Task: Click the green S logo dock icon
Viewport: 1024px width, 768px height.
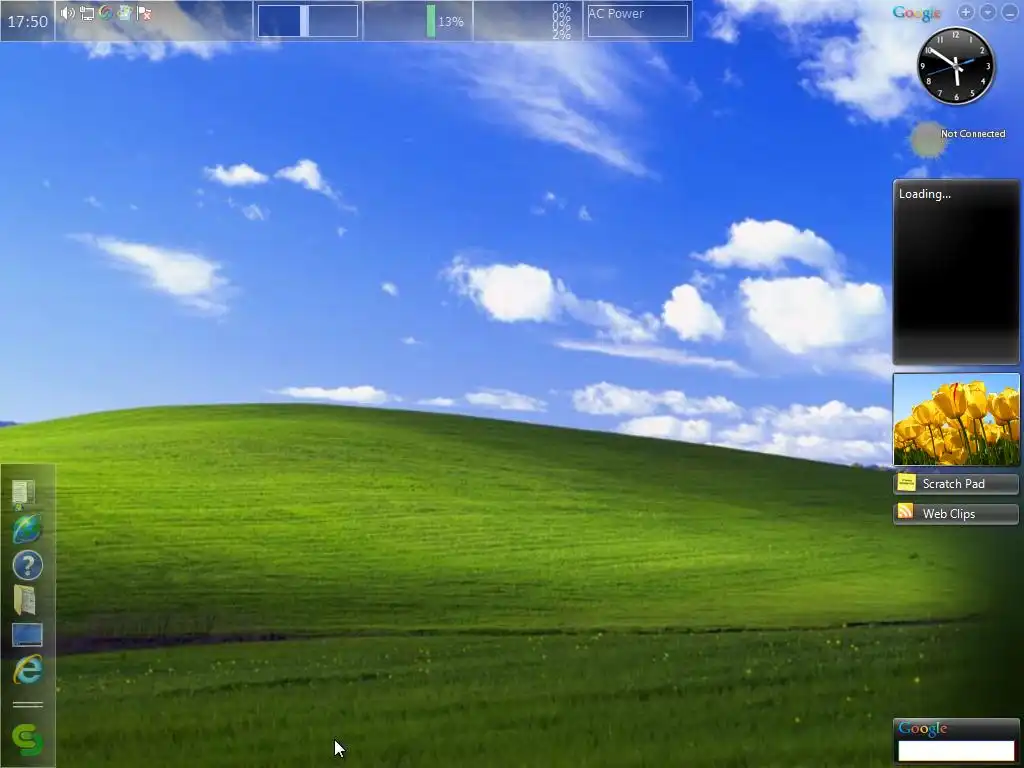Action: click(x=27, y=741)
